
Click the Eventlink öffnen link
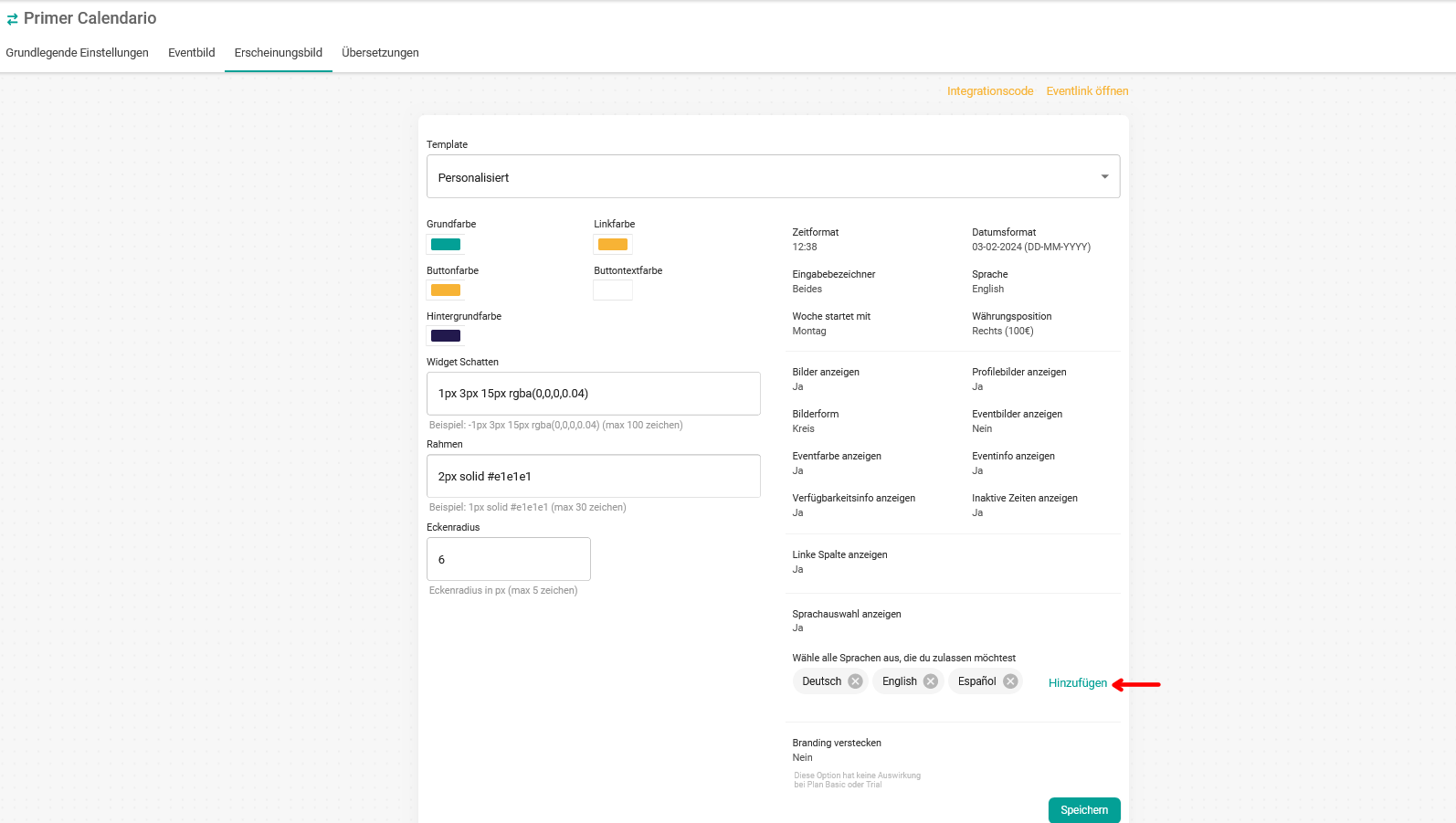[x=1087, y=91]
